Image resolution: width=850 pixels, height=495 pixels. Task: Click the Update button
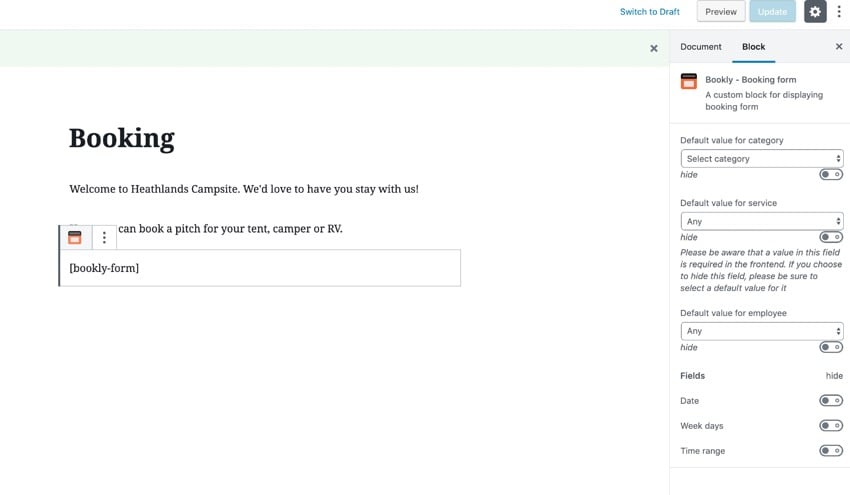click(x=772, y=11)
